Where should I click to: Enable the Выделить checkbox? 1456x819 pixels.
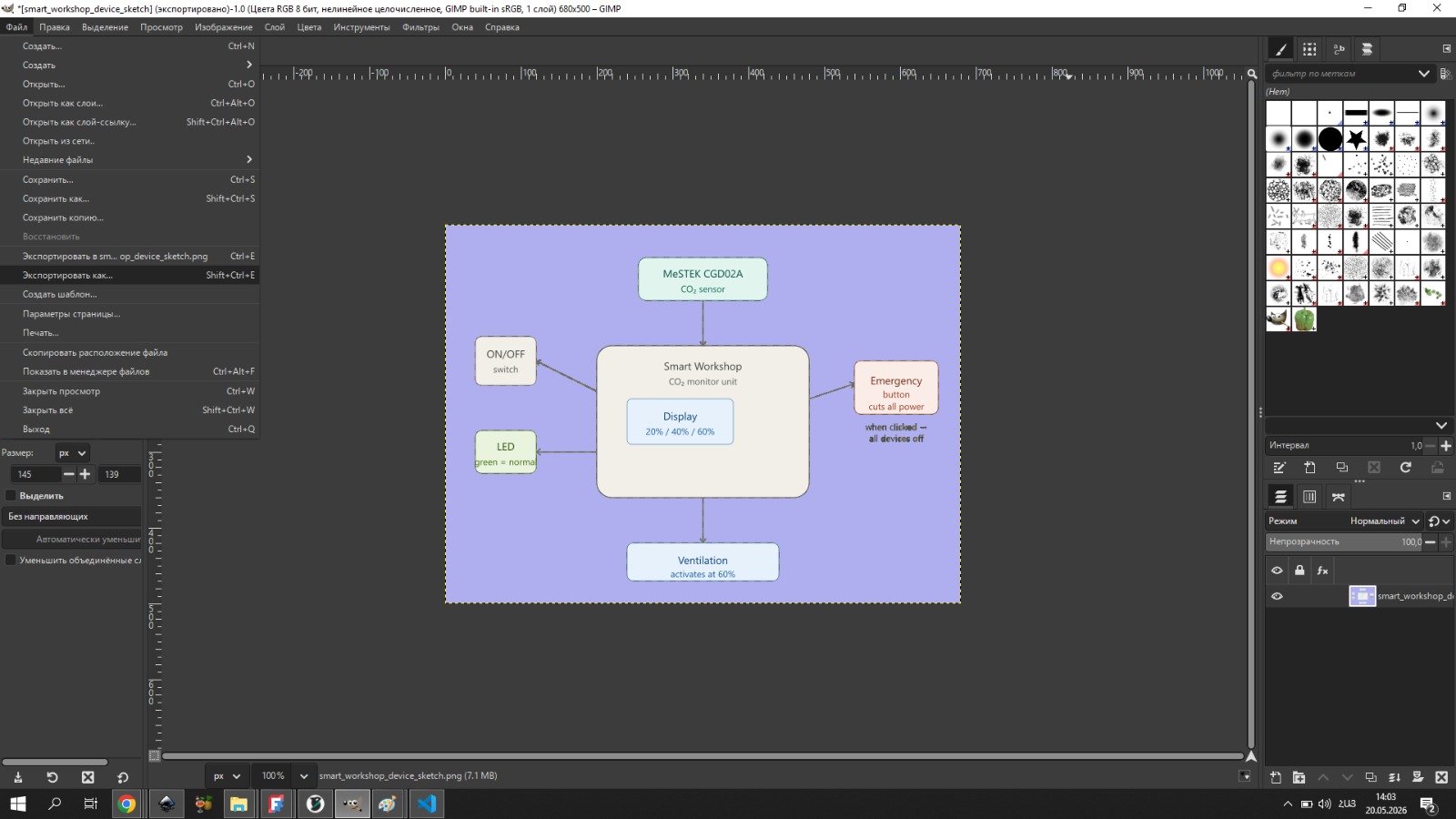click(11, 496)
